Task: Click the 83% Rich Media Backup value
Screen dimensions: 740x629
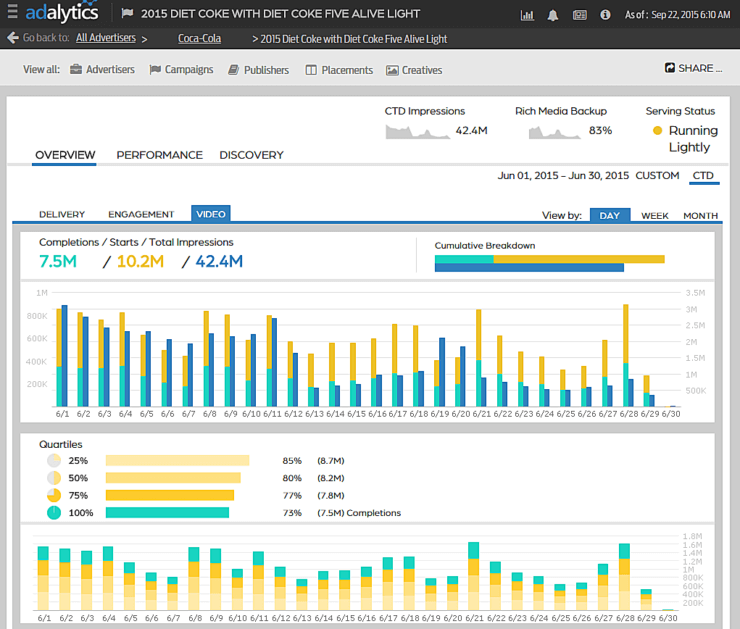Action: (x=600, y=131)
